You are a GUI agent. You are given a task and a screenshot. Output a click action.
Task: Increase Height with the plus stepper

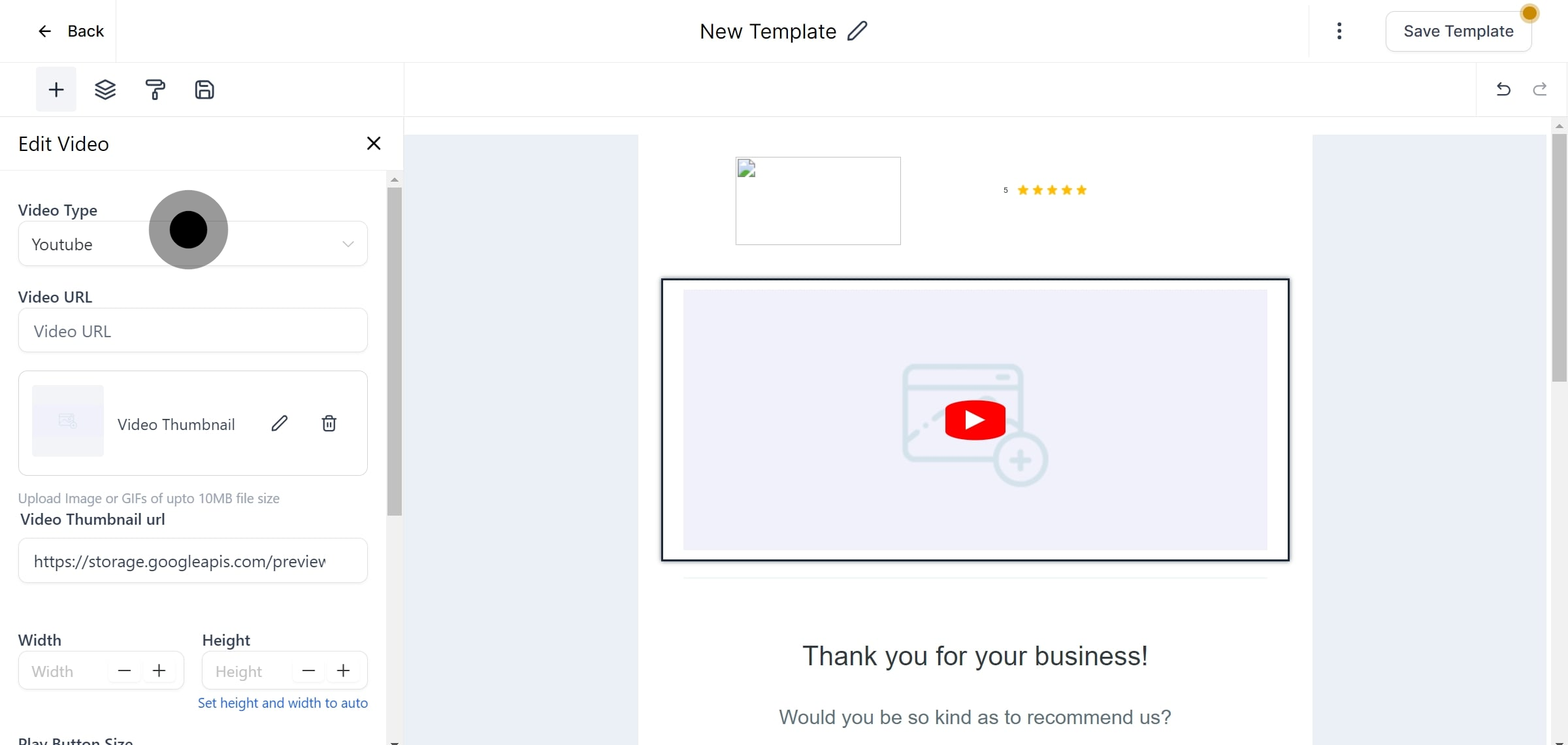344,670
